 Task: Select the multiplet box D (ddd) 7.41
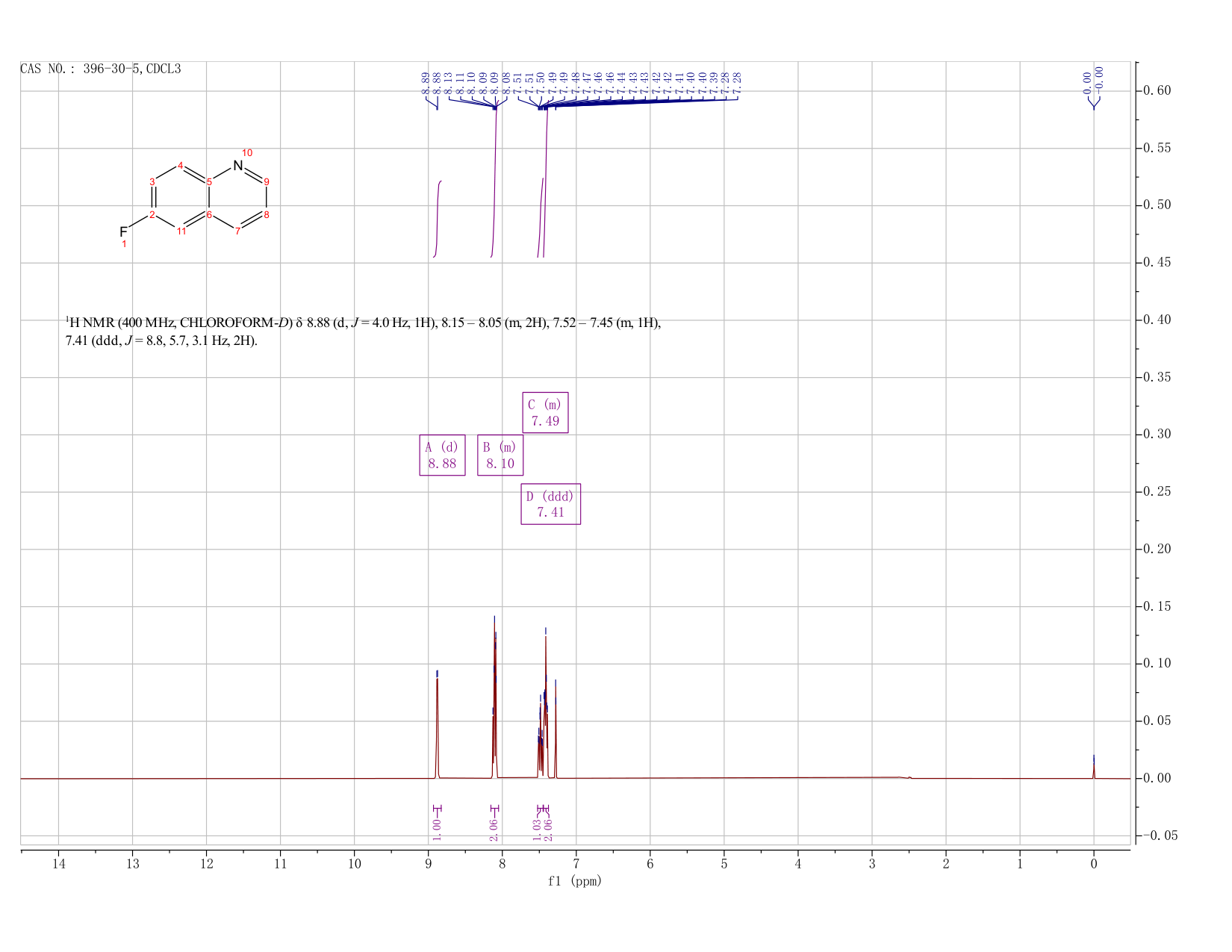coord(550,504)
